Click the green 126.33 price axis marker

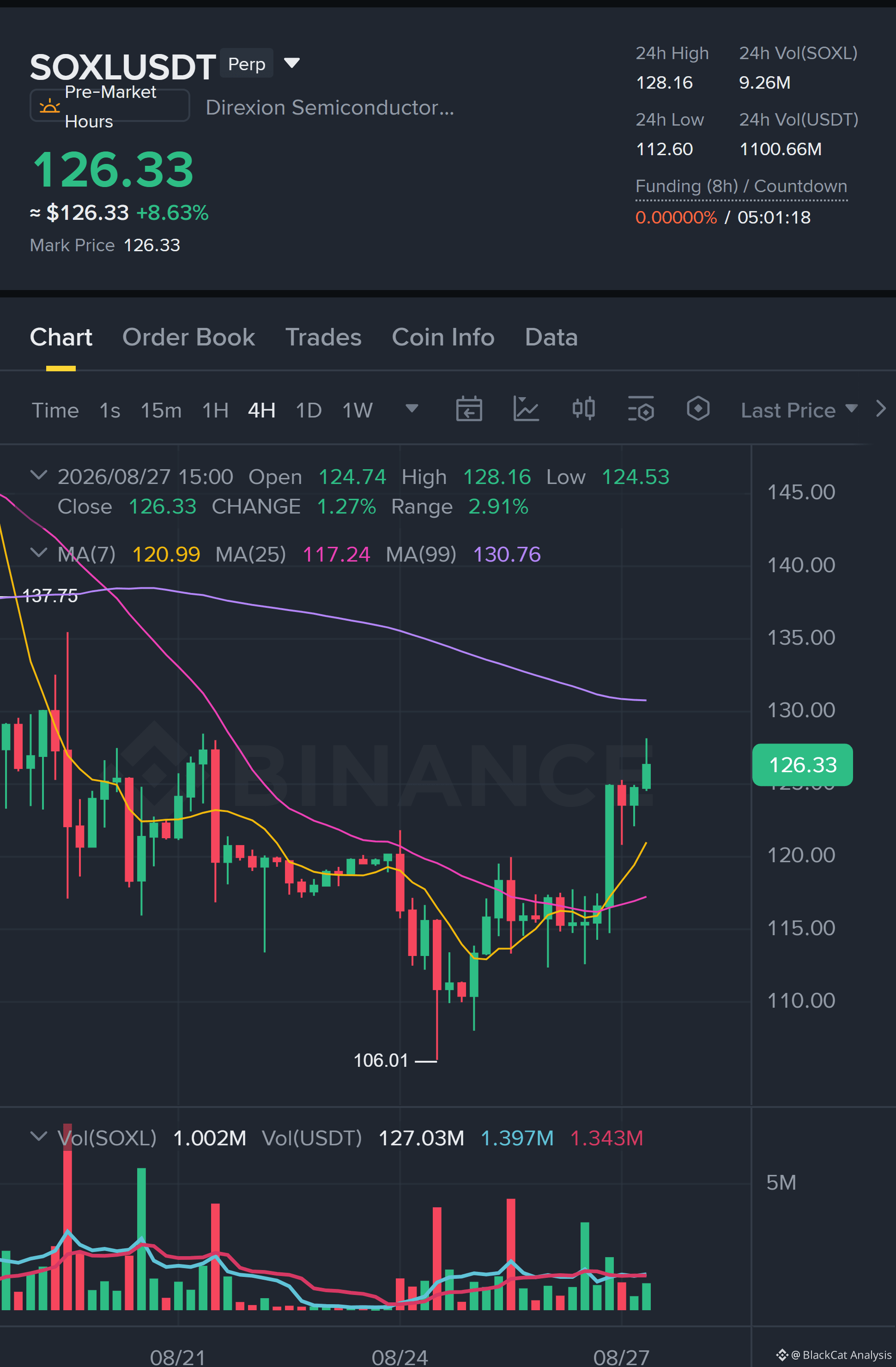pyautogui.click(x=802, y=764)
